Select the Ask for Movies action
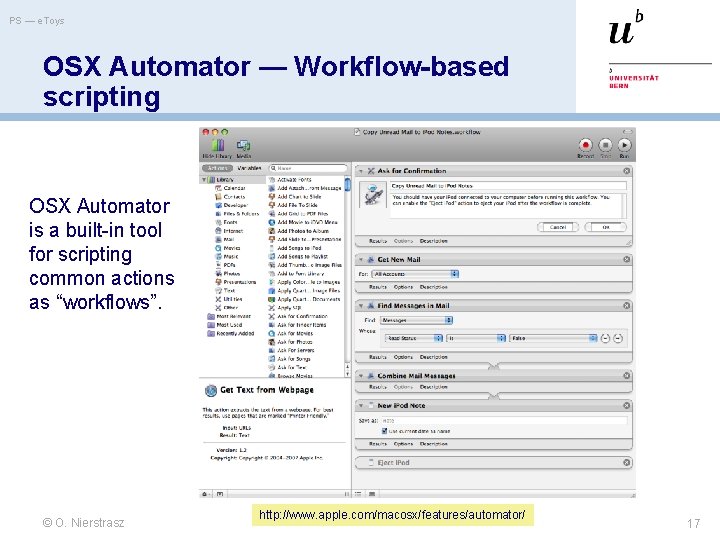 [x=291, y=333]
